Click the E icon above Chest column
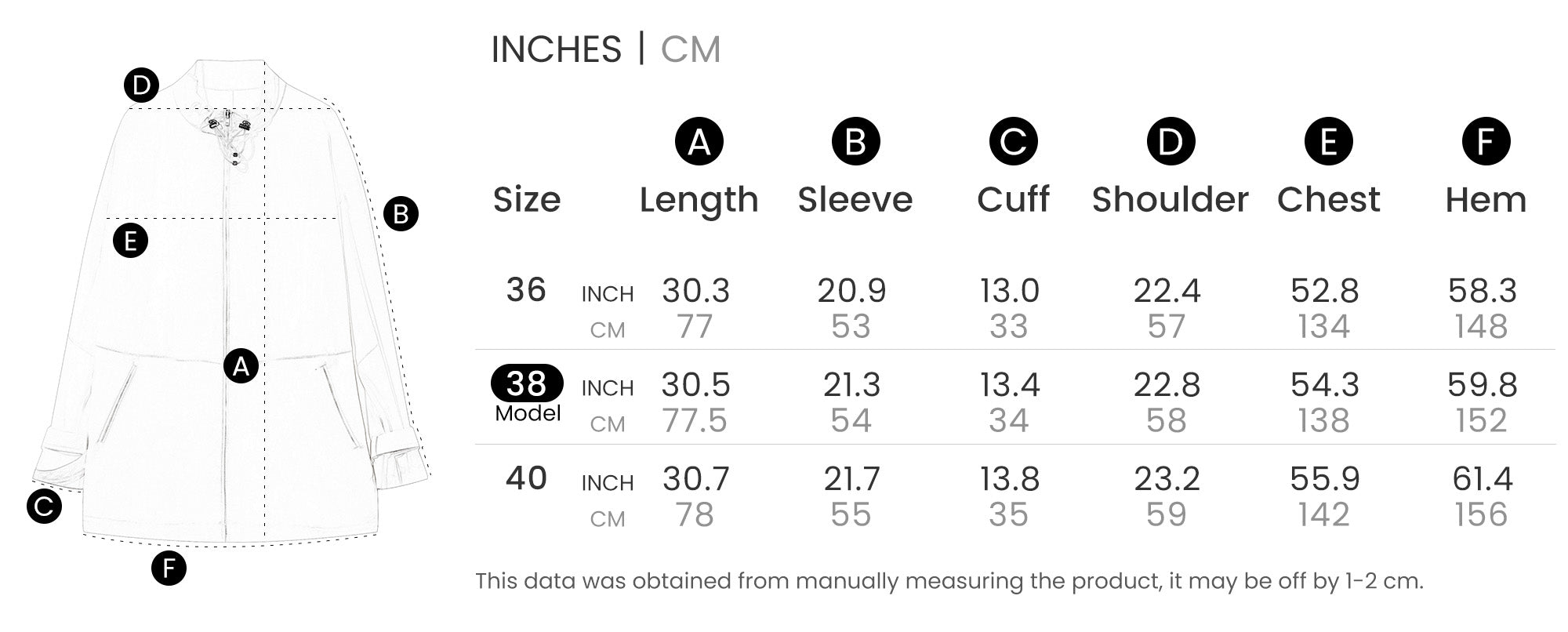The image size is (1568, 632). click(1328, 142)
